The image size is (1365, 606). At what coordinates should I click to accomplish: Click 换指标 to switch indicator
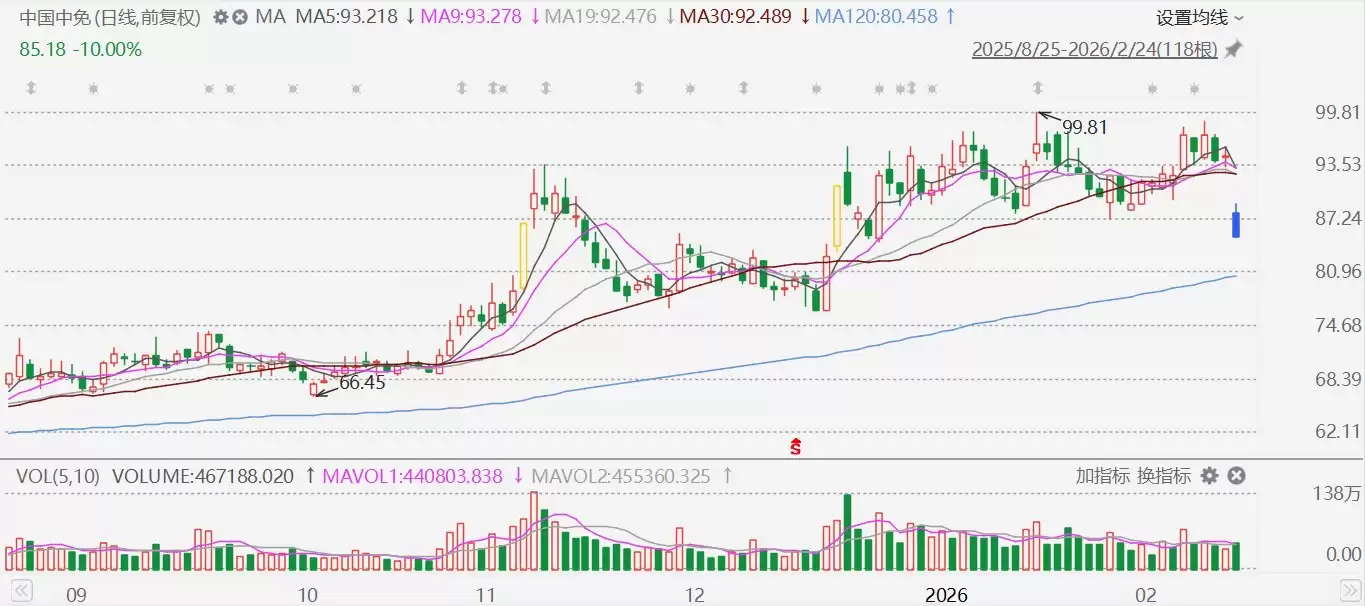tap(1164, 476)
